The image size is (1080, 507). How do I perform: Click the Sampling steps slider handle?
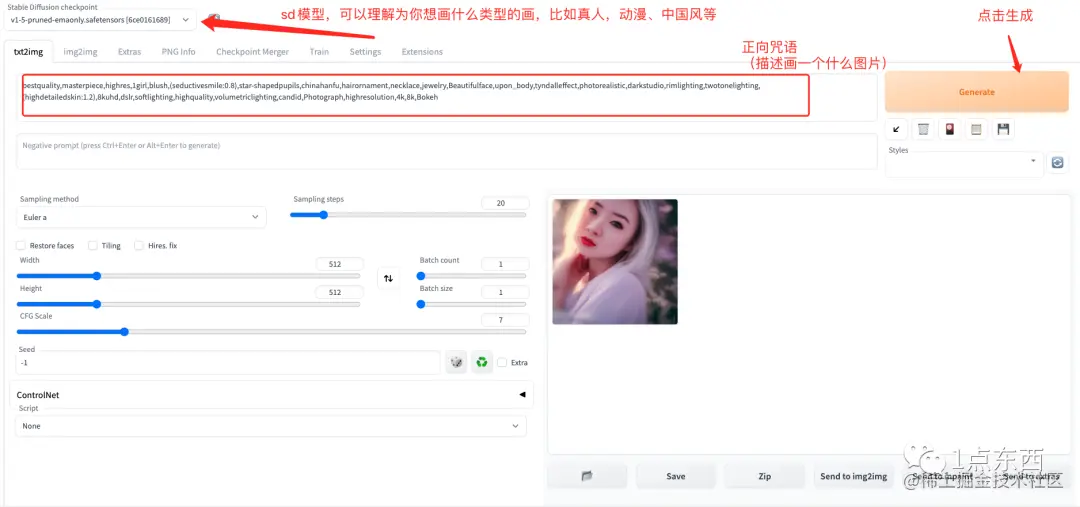pyautogui.click(x=323, y=214)
